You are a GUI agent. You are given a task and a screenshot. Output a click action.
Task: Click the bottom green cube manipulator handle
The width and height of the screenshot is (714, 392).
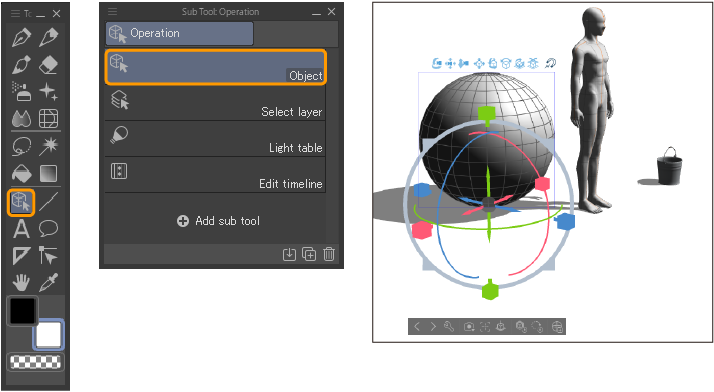(x=490, y=290)
